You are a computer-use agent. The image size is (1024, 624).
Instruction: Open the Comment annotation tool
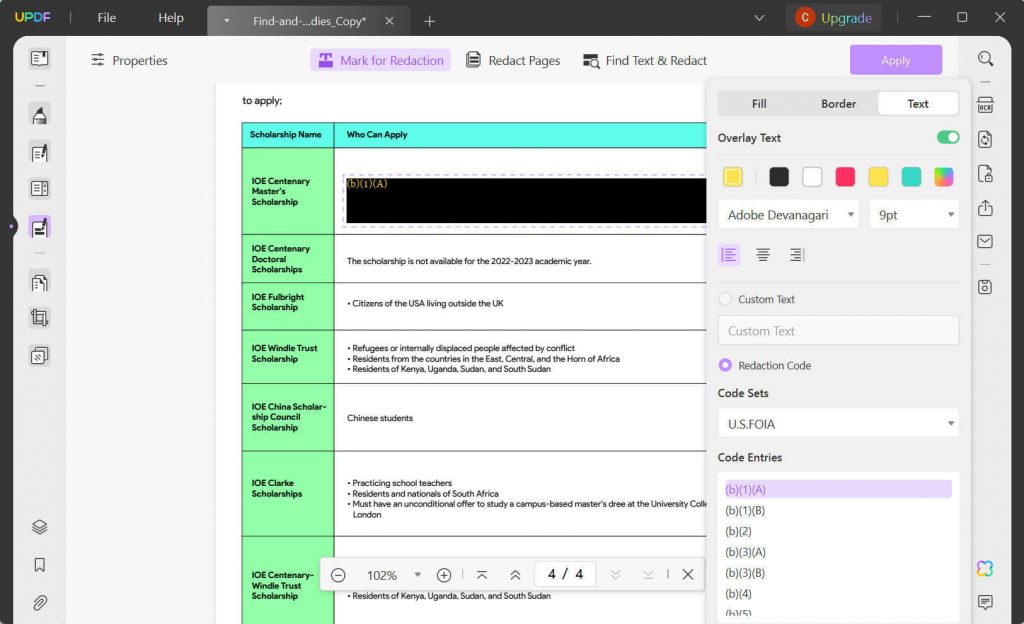39,113
